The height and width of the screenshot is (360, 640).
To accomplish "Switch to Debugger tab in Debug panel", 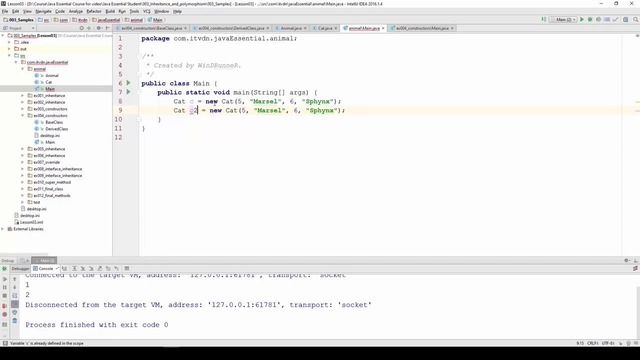I will 20,269.
